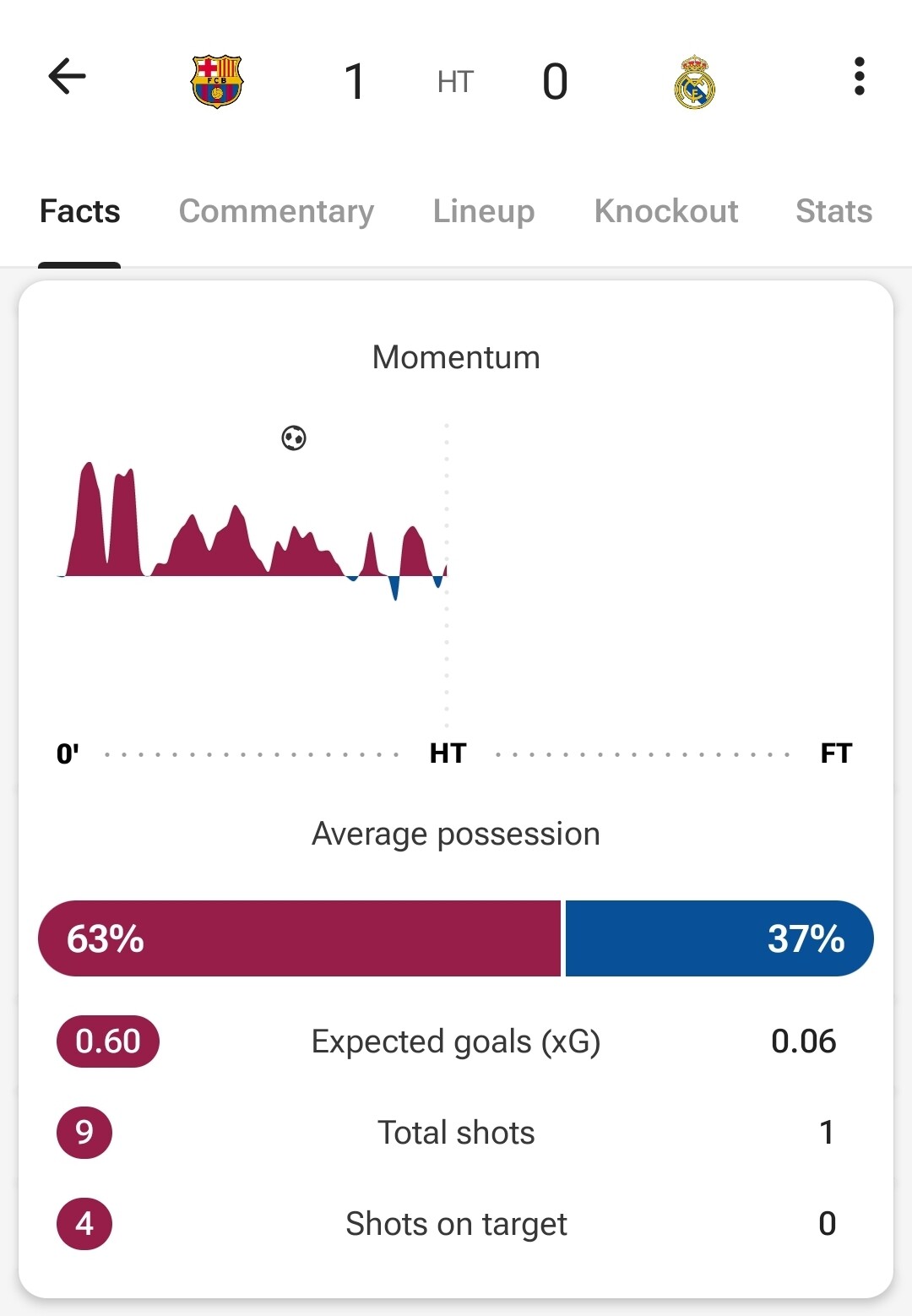
Task: Tap the Real Madrid crest
Action: (694, 82)
